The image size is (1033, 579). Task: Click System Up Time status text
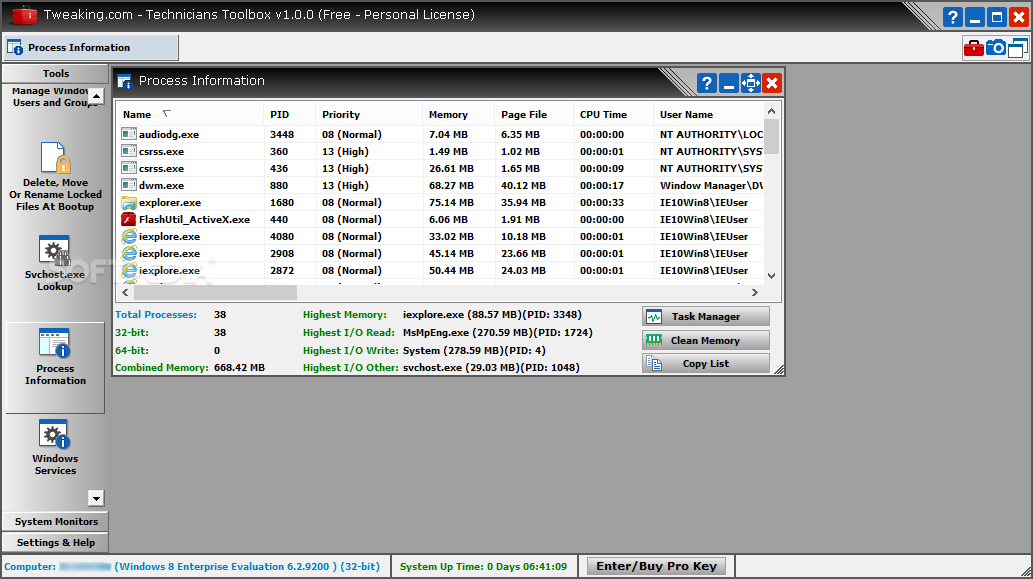[x=483, y=566]
